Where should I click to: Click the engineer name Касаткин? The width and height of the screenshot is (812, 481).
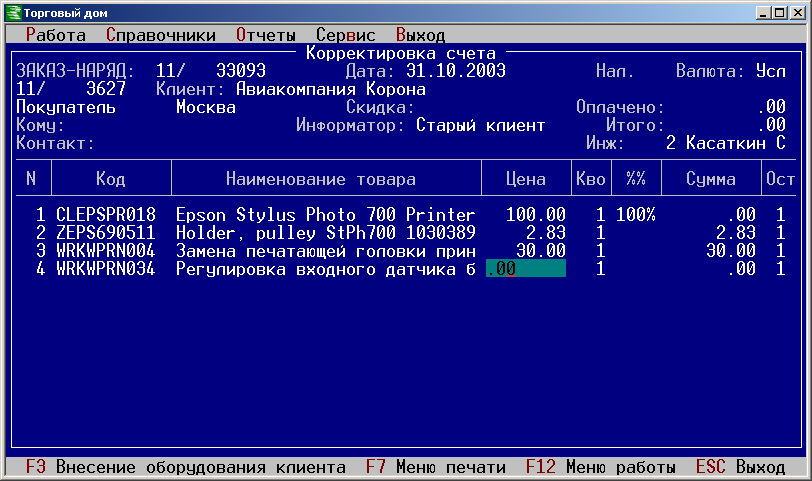[x=726, y=142]
